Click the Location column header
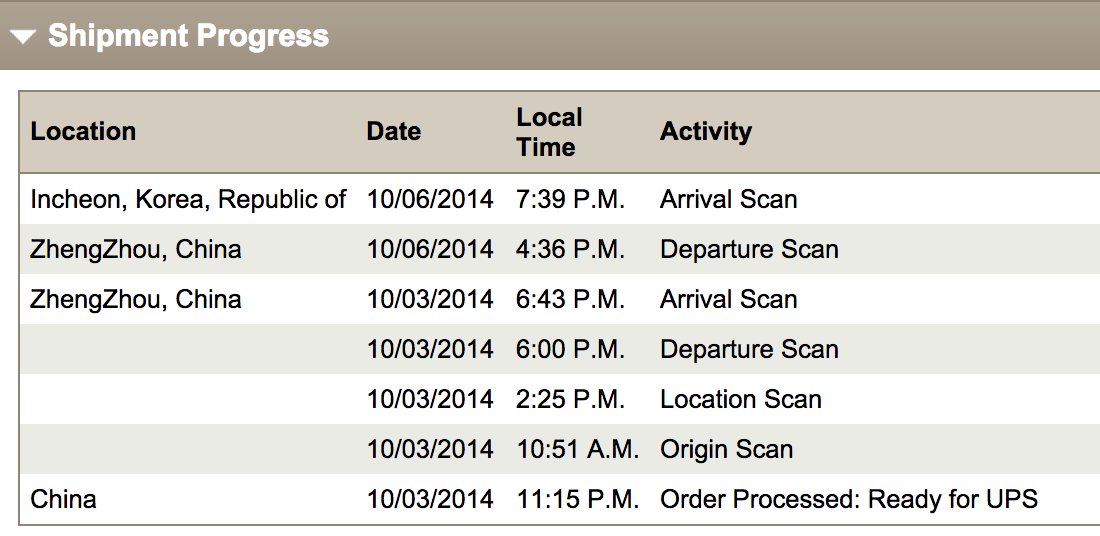The image size is (1100, 536). point(83,131)
